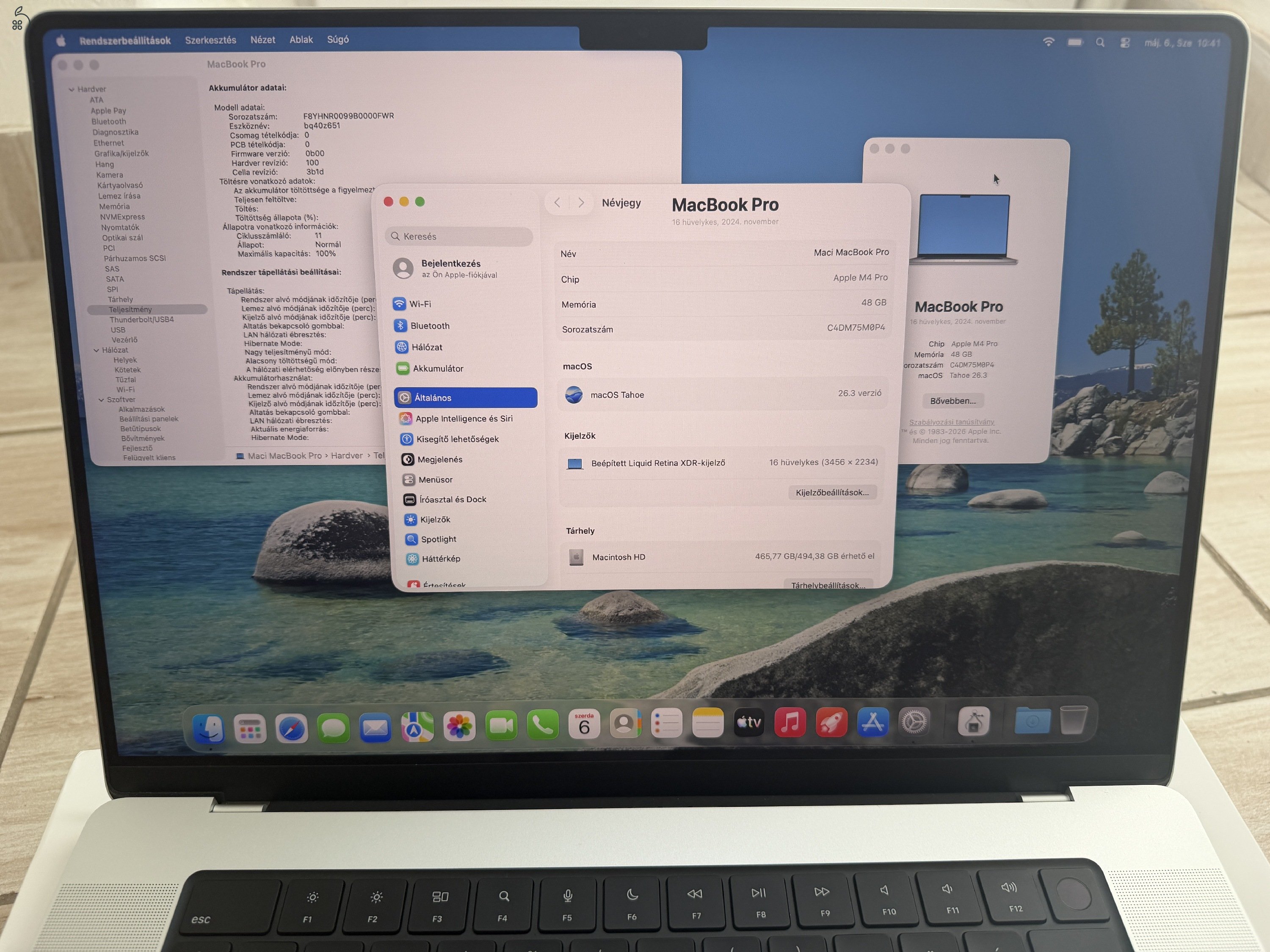Open the Rendszerbeállítások menu
Image resolution: width=1270 pixels, height=952 pixels.
click(x=125, y=41)
